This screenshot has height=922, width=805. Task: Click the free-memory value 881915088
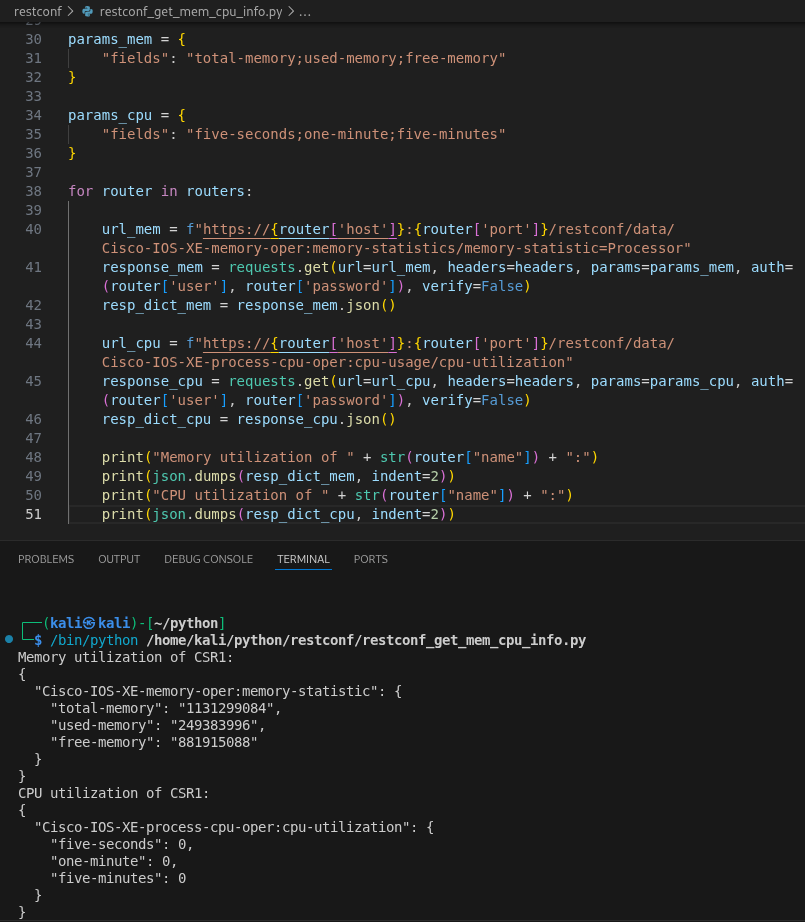(x=214, y=743)
